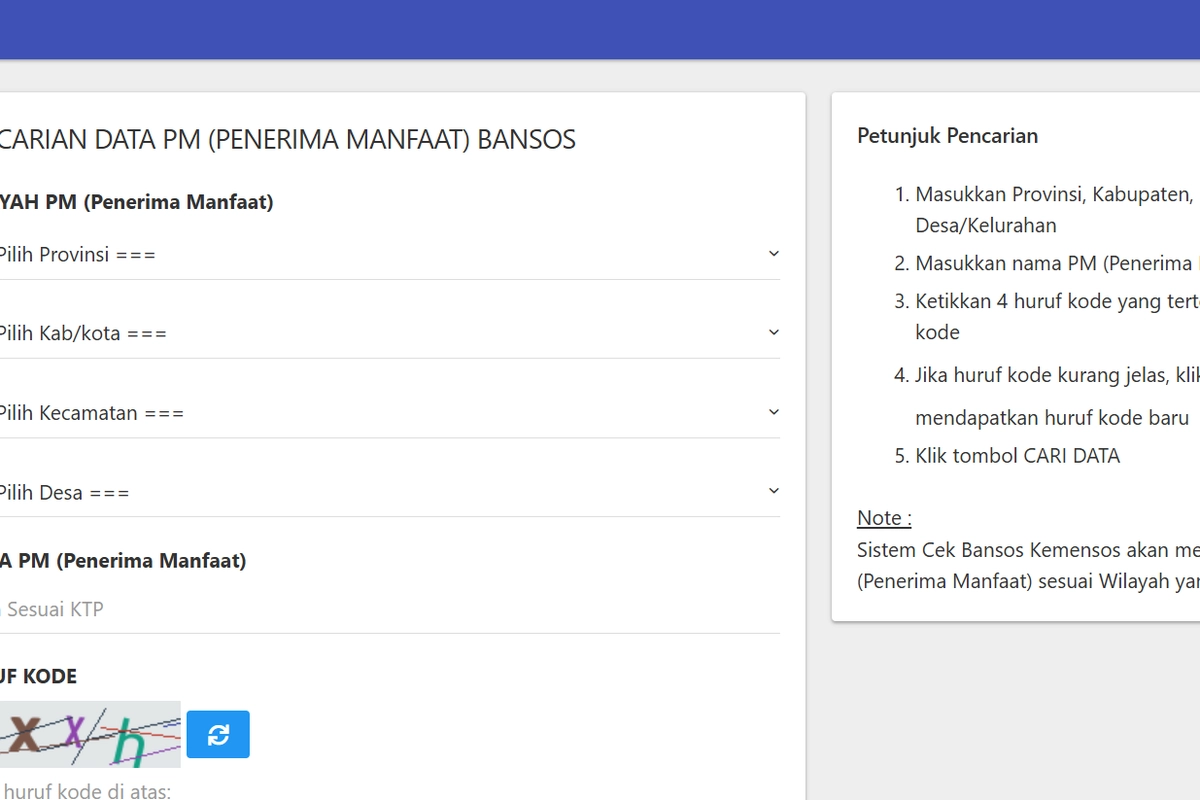The image size is (1200, 800).
Task: Click the Klik tombol CARI DATA instruction
Action: pos(1017,456)
